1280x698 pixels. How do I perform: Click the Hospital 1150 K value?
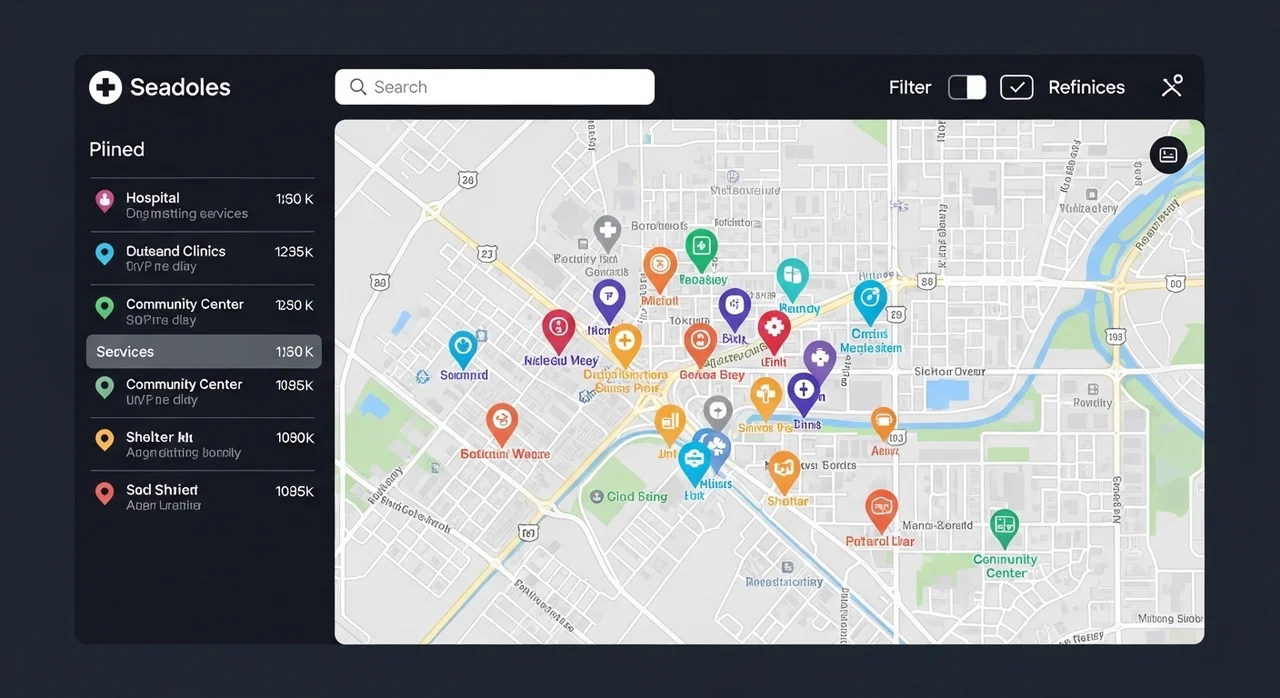(x=294, y=199)
